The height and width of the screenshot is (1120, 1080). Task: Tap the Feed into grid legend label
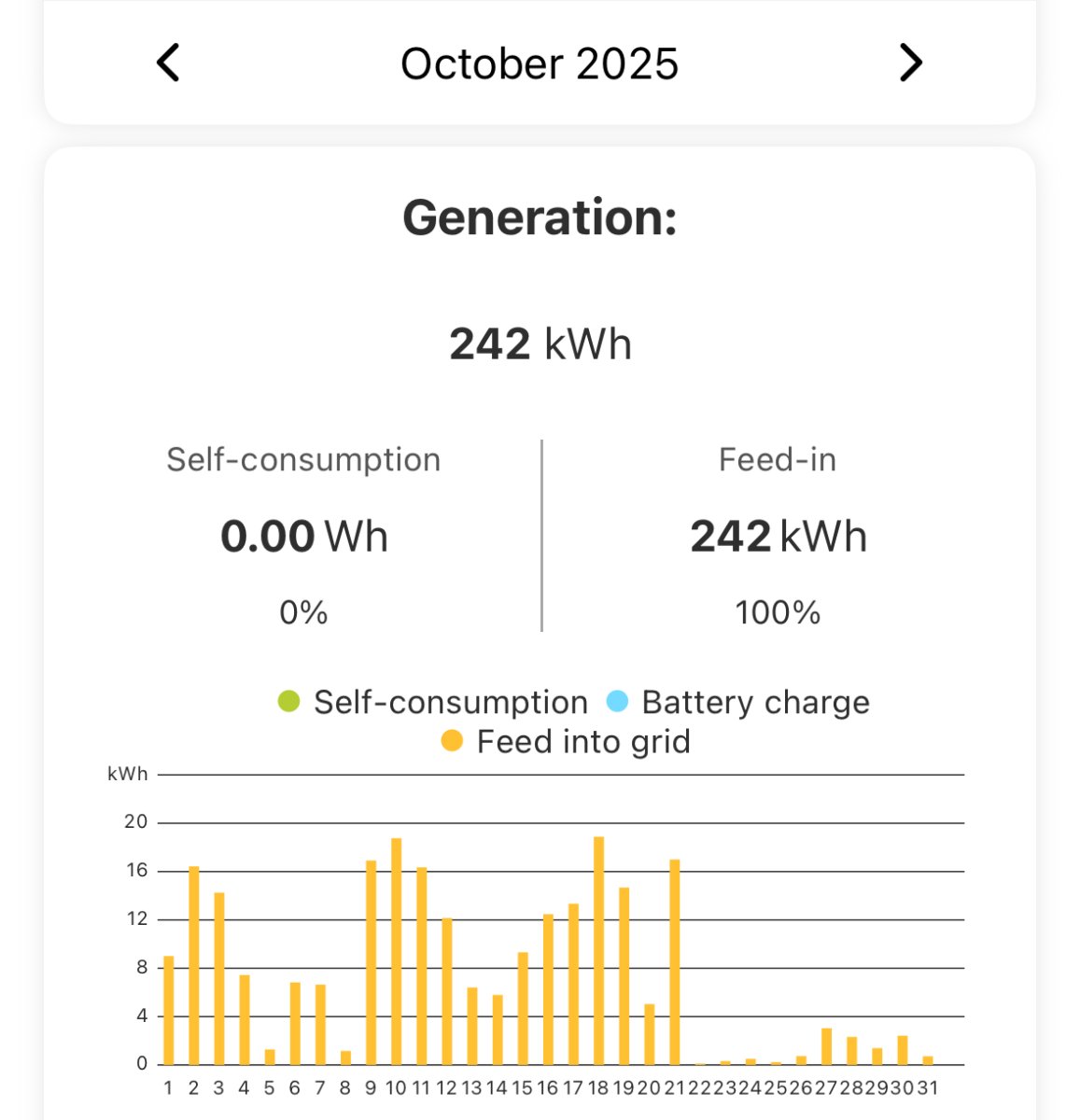pyautogui.click(x=583, y=742)
